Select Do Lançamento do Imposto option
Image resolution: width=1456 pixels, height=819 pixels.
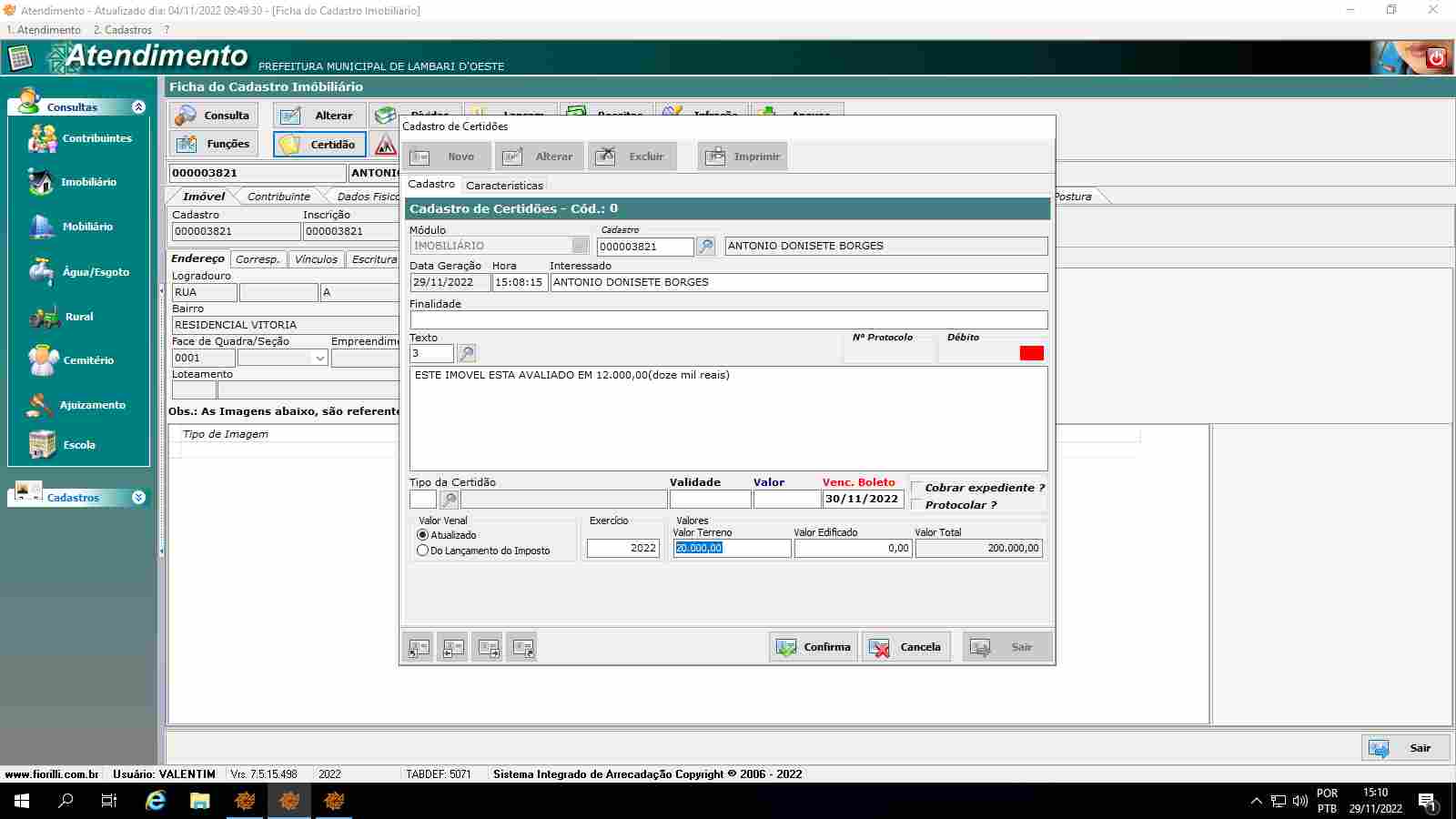click(422, 551)
